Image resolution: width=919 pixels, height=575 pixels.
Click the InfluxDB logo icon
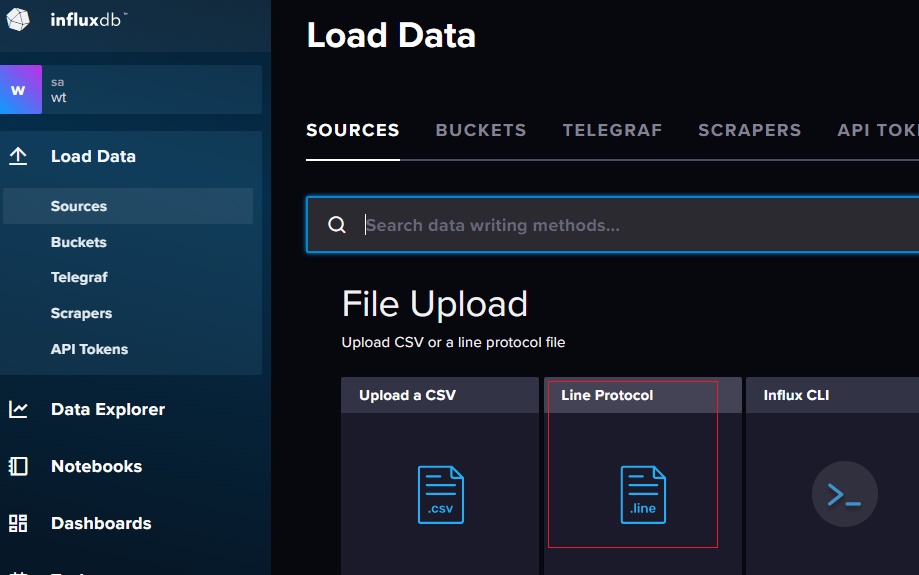coord(18,19)
